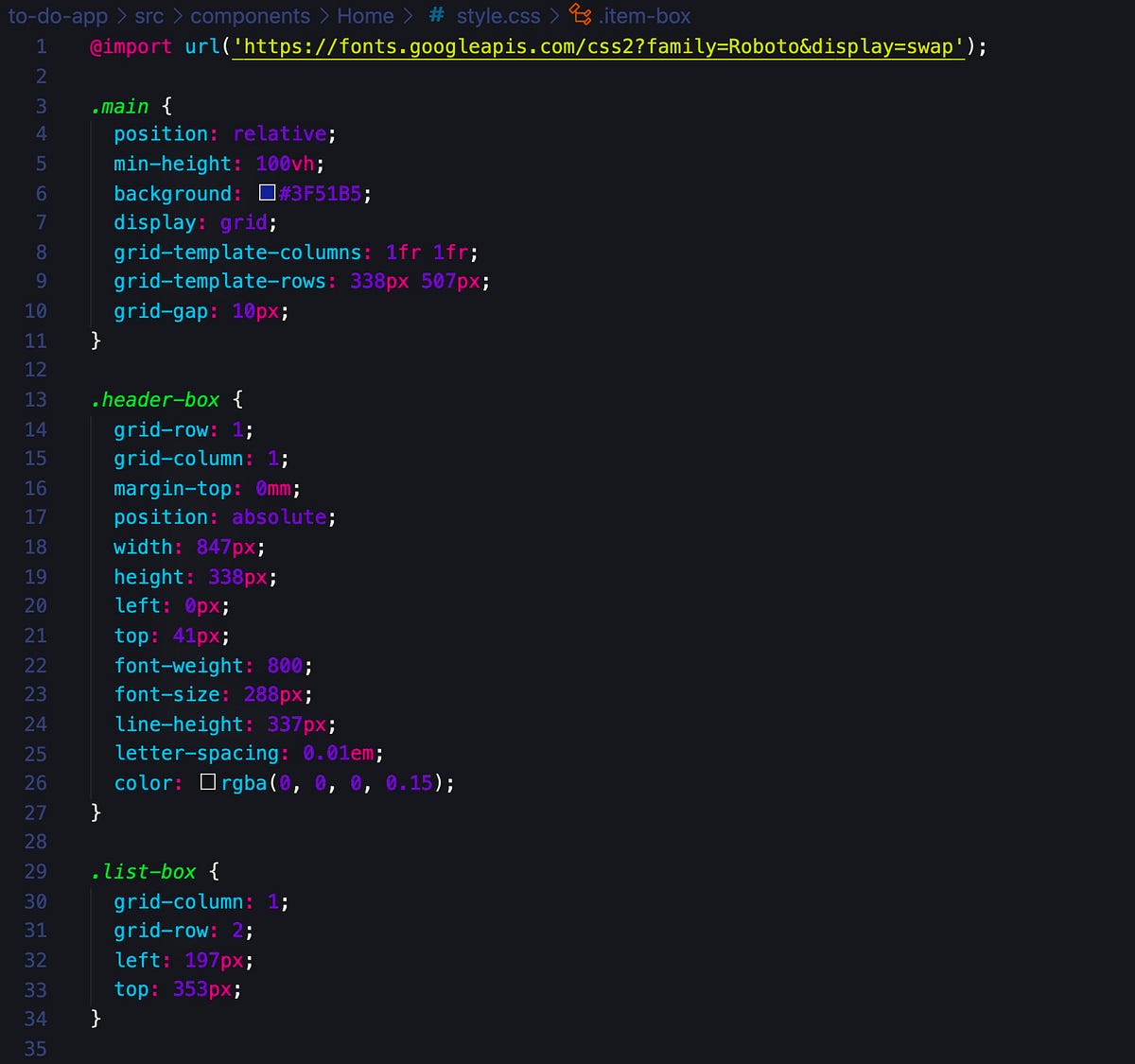Click line number 13 in the gutter
The height and width of the screenshot is (1064, 1135).
35,400
